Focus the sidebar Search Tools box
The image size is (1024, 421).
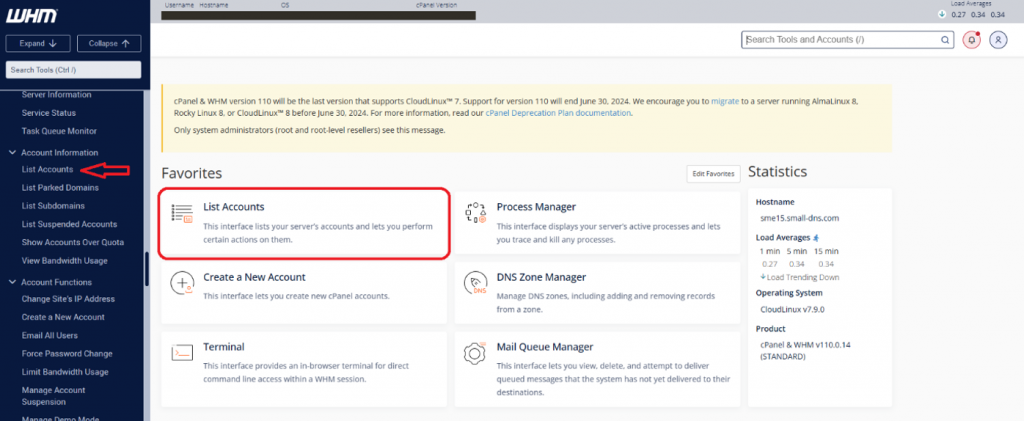pos(73,70)
